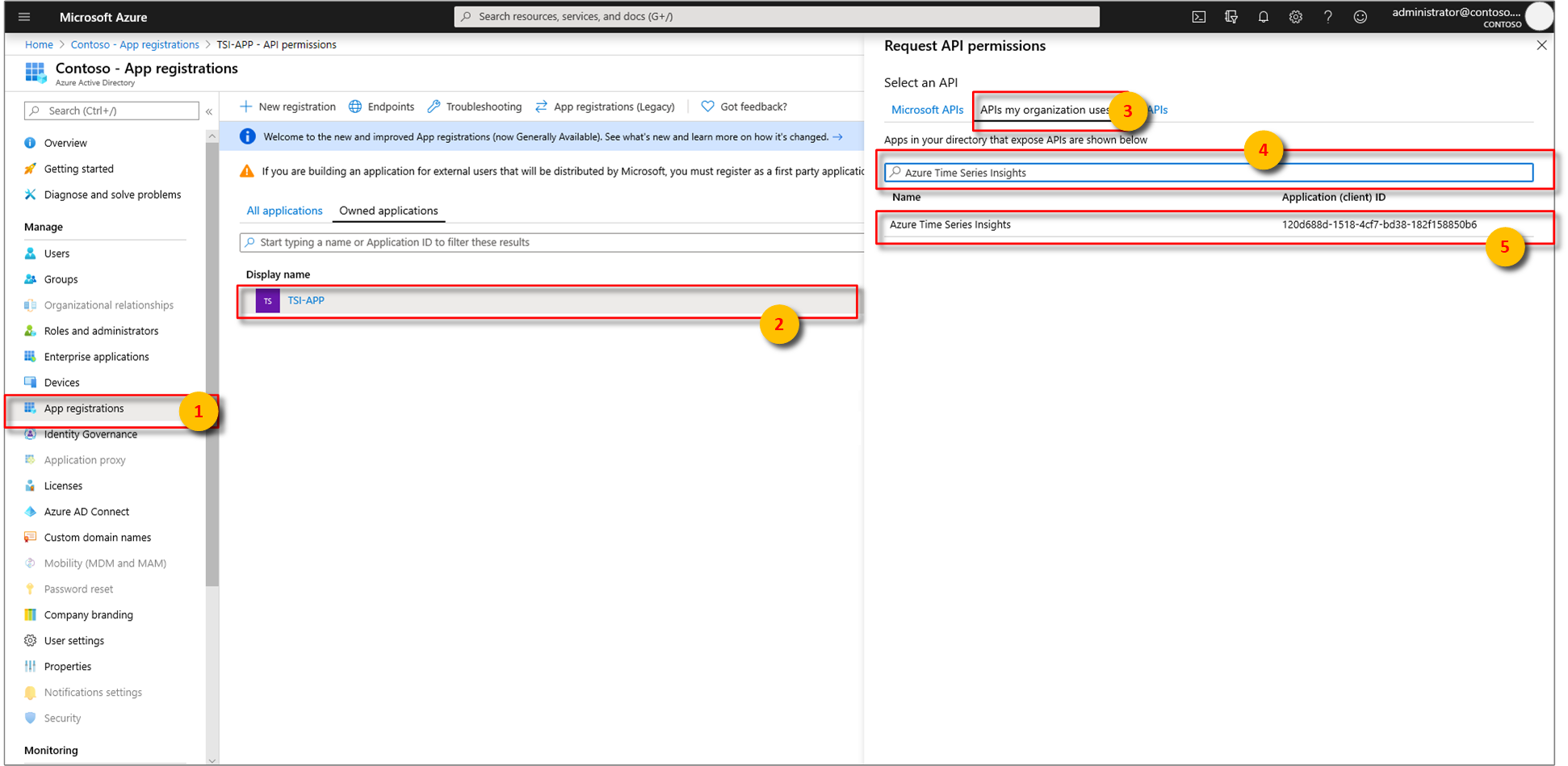This screenshot has width=1568, height=766.
Task: Open App registrations in the sidebar
Action: click(82, 408)
